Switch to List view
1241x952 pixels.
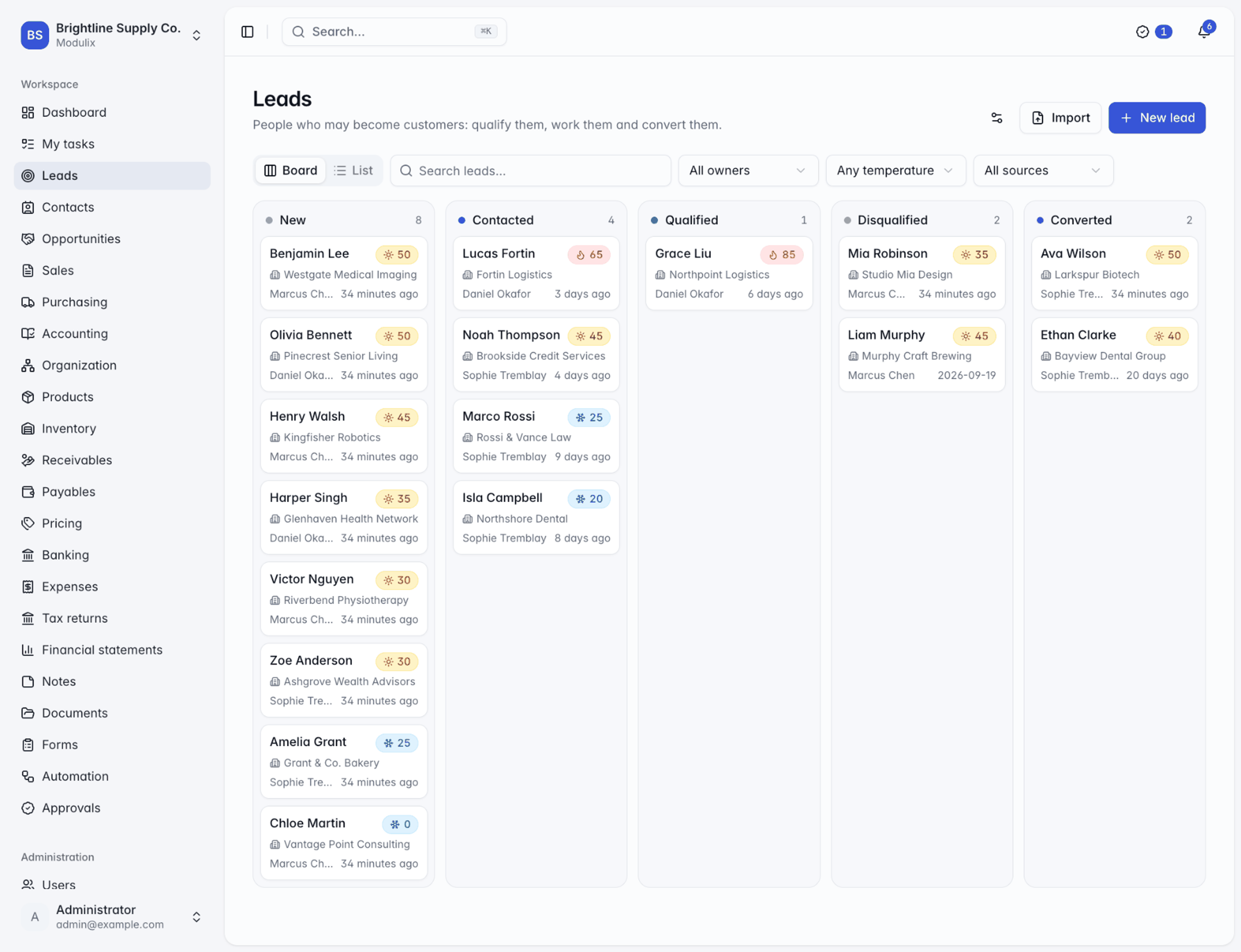pyautogui.click(x=354, y=171)
